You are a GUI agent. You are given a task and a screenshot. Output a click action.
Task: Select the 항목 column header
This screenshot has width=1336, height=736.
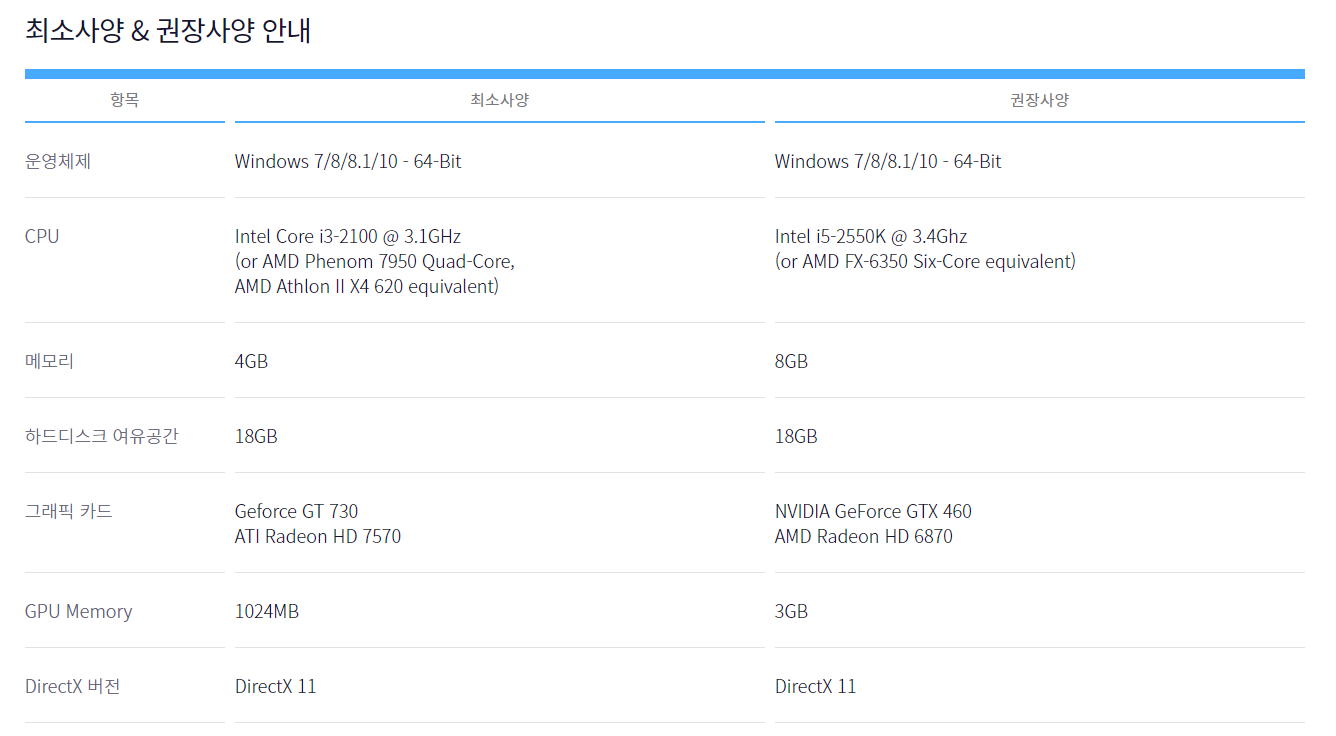point(125,100)
